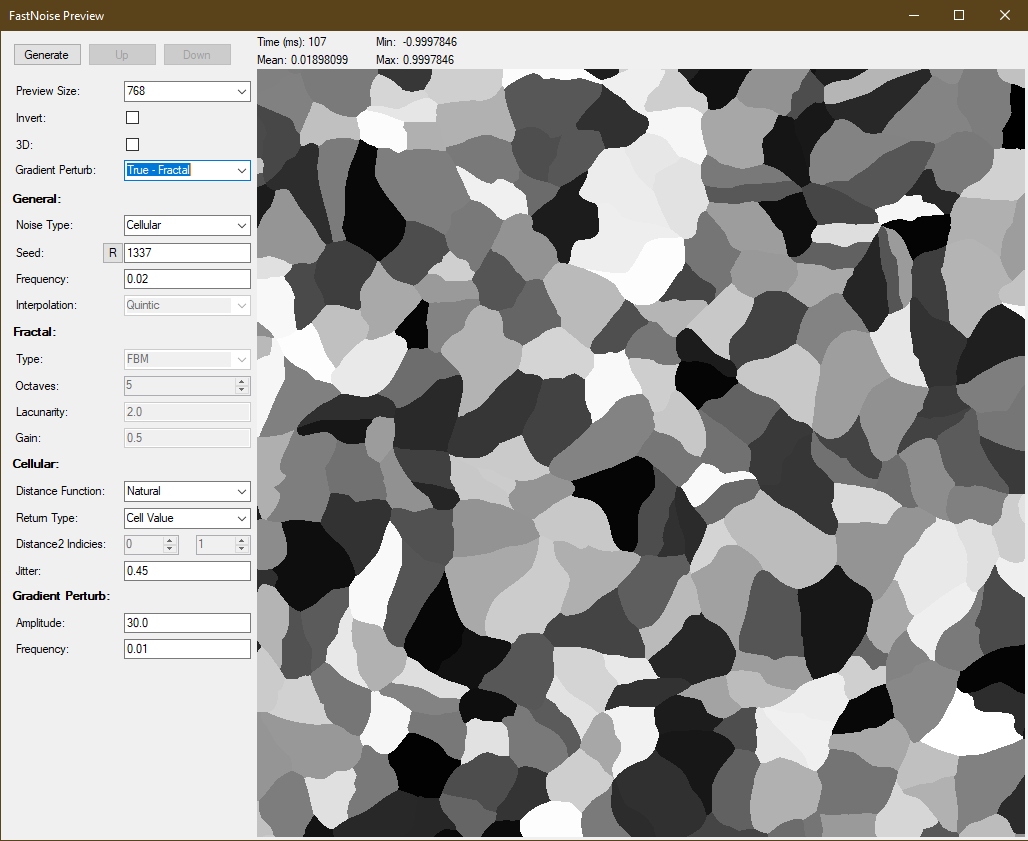
Task: Click the General Frequency input field
Action: point(187,279)
